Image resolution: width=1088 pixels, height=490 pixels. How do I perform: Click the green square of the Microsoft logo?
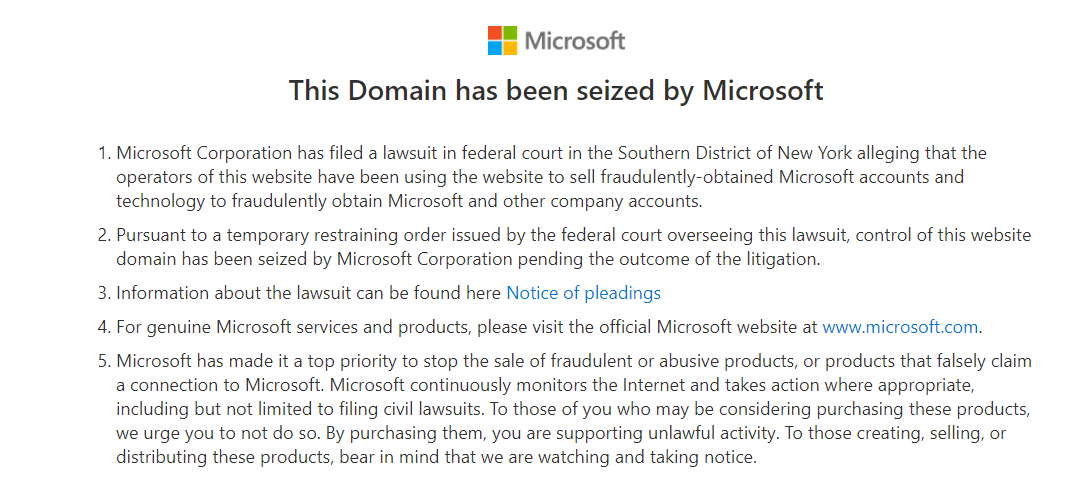coord(510,34)
